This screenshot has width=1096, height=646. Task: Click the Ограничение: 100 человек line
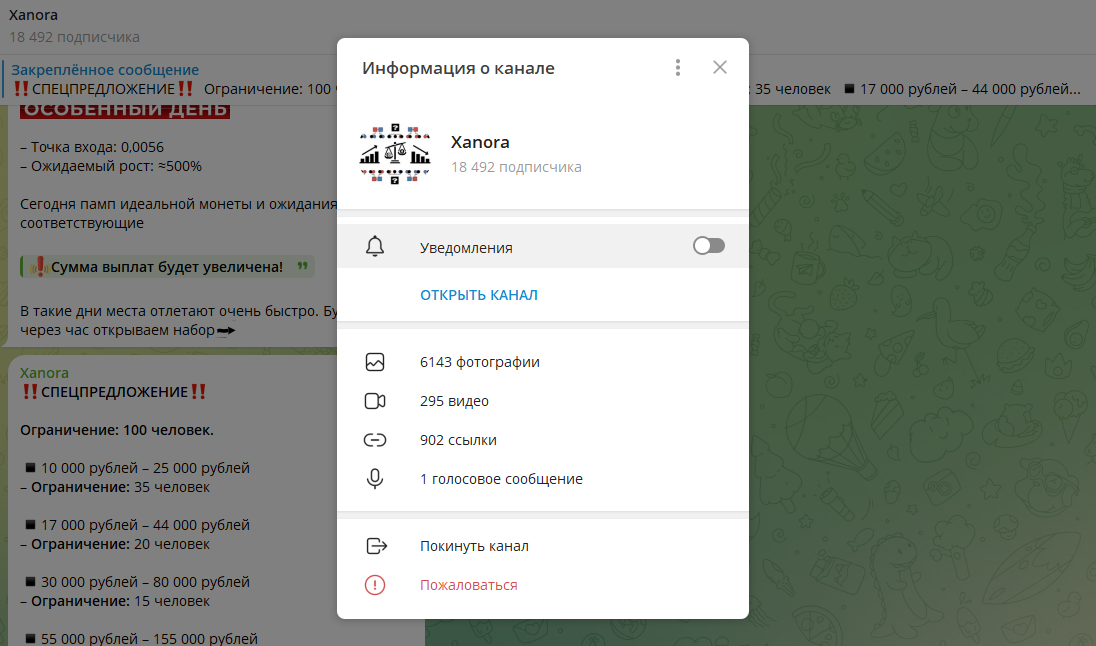(x=117, y=431)
